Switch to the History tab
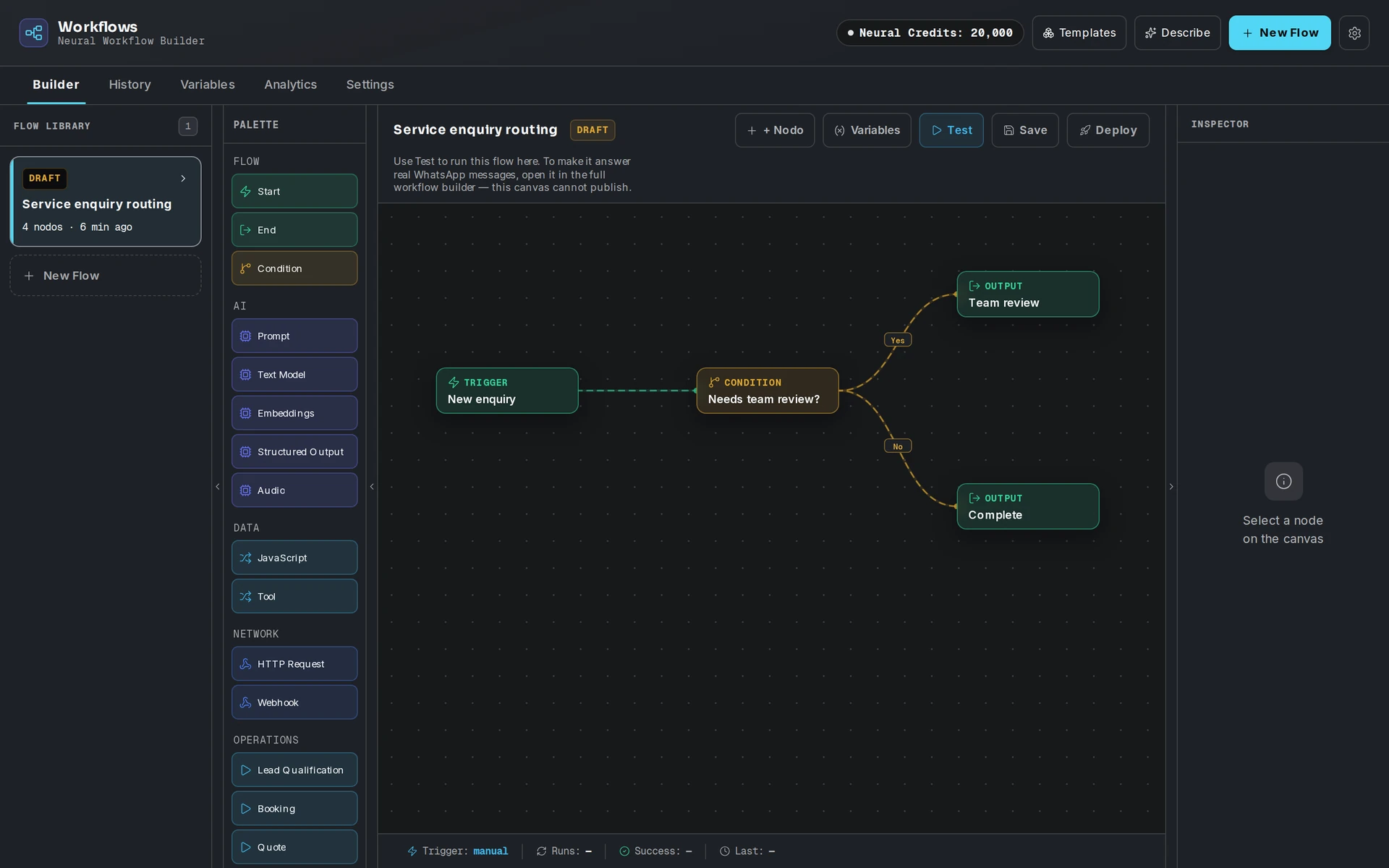Image resolution: width=1389 pixels, height=868 pixels. pos(129,85)
